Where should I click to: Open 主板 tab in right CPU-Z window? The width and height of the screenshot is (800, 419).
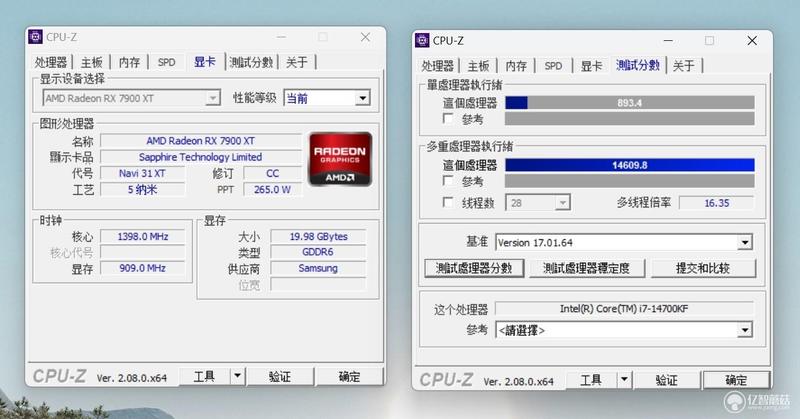pos(479,66)
